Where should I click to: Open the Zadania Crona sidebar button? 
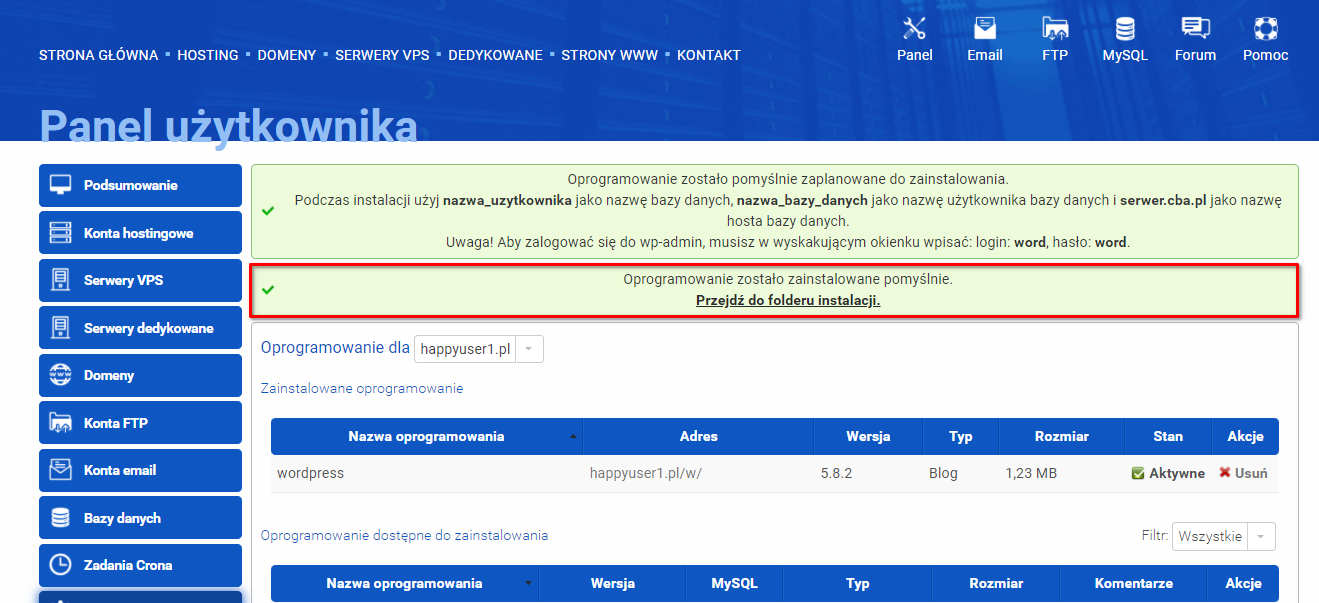click(141, 565)
